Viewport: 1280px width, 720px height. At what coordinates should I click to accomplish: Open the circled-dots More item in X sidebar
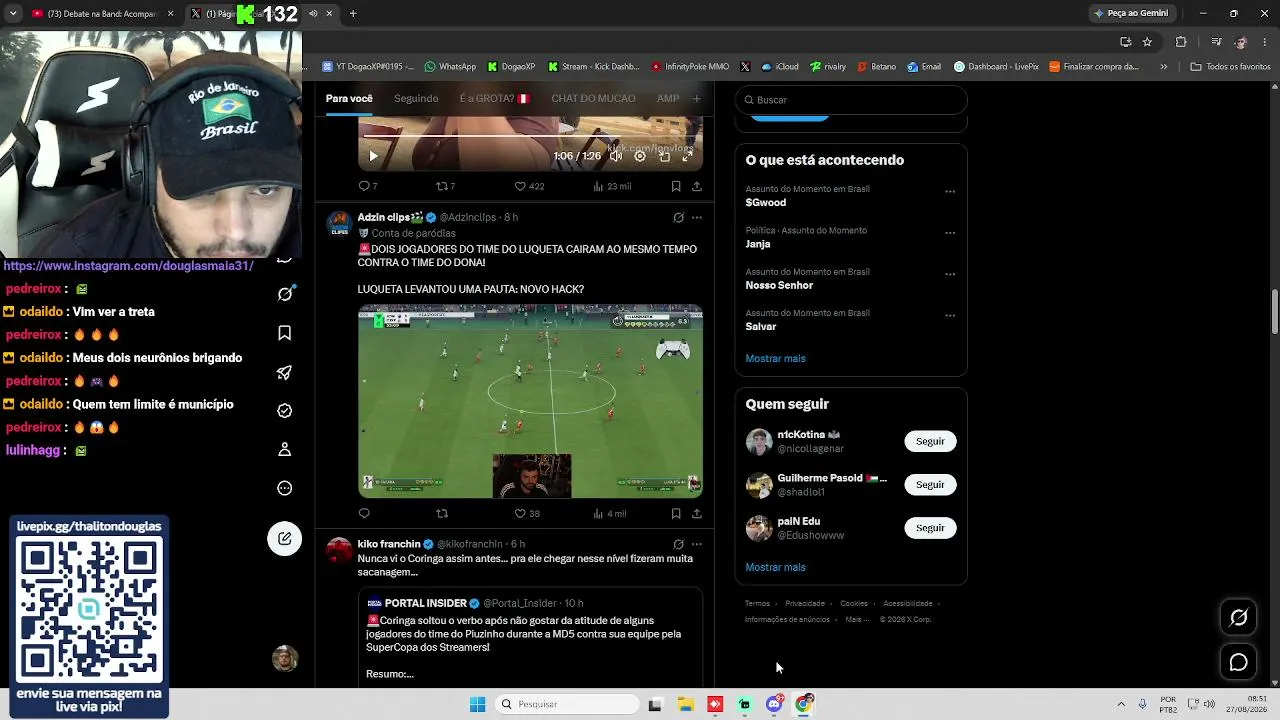pyautogui.click(x=285, y=489)
